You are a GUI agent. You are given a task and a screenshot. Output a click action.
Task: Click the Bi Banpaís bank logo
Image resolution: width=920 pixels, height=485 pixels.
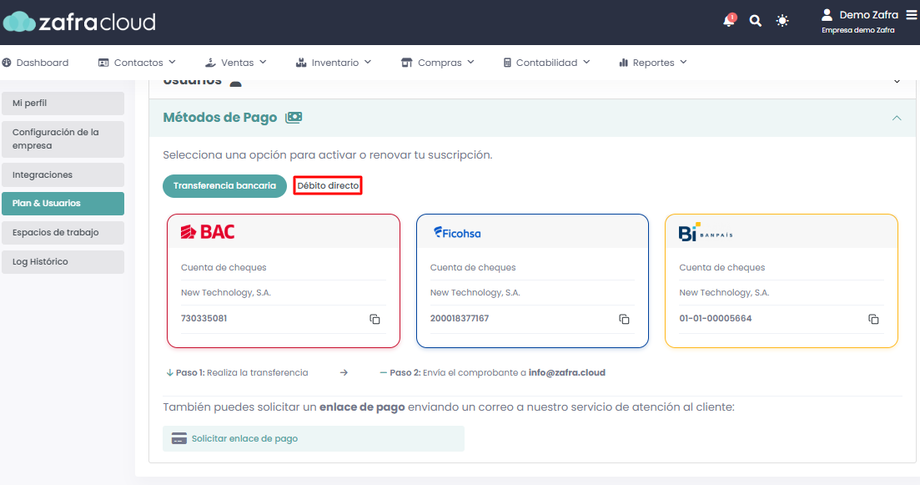coord(706,233)
